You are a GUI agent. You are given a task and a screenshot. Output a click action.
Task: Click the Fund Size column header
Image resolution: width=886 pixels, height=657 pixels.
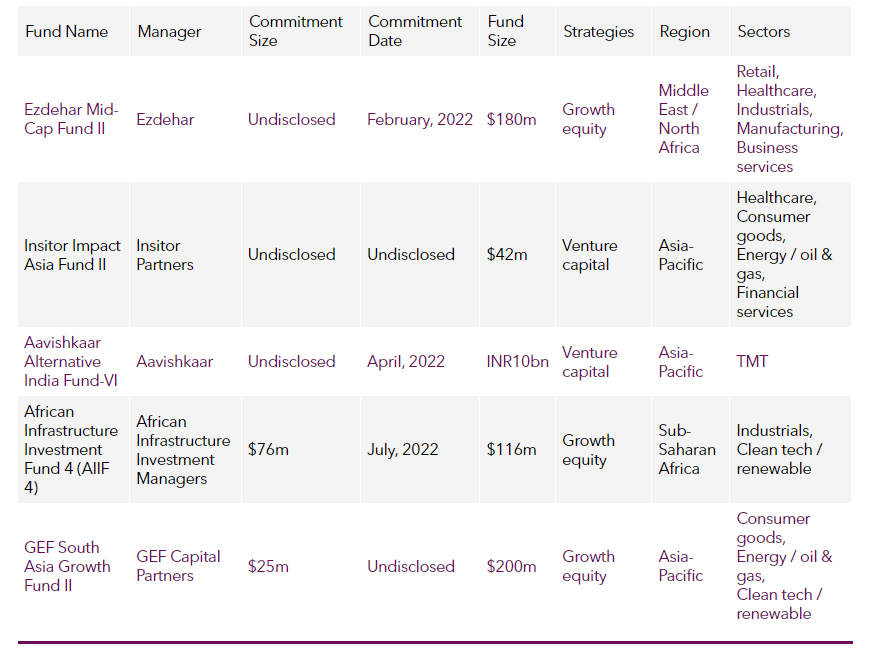[506, 31]
